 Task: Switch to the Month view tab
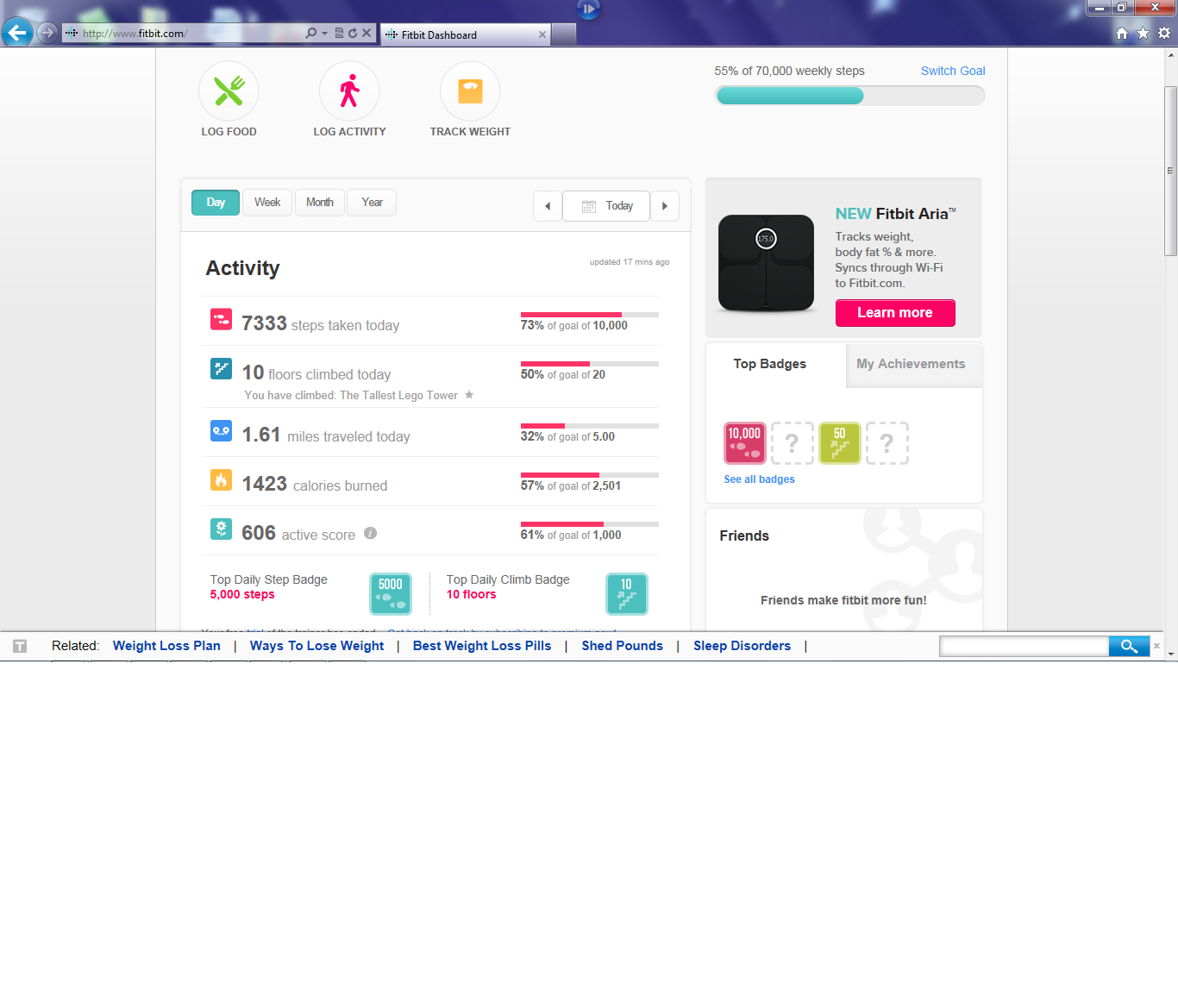pyautogui.click(x=320, y=203)
